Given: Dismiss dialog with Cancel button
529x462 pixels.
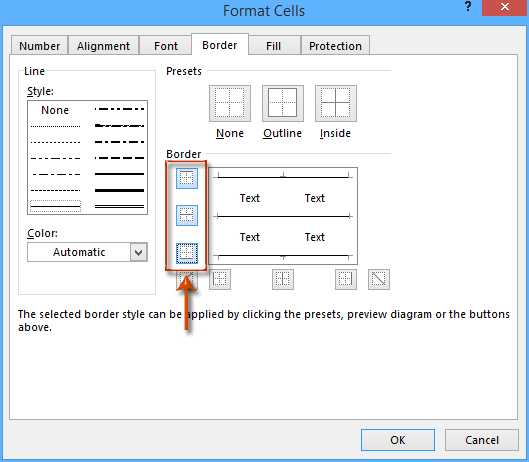Looking at the screenshot, I should tap(482, 440).
